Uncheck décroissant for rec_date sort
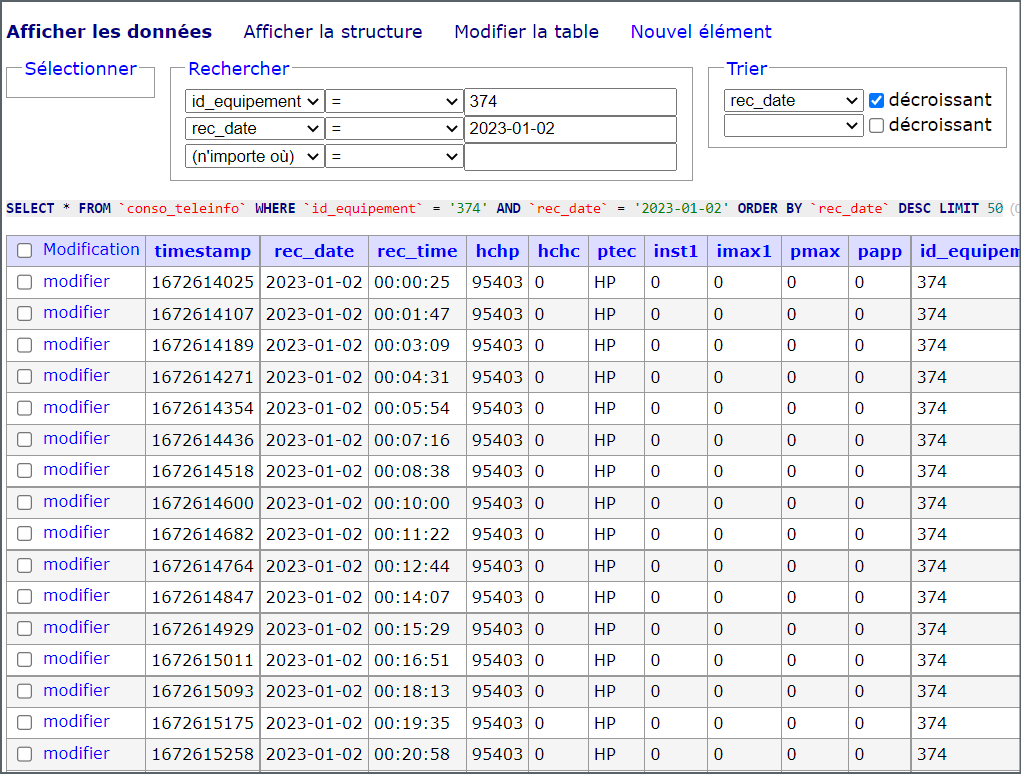1021x774 pixels. point(877,100)
